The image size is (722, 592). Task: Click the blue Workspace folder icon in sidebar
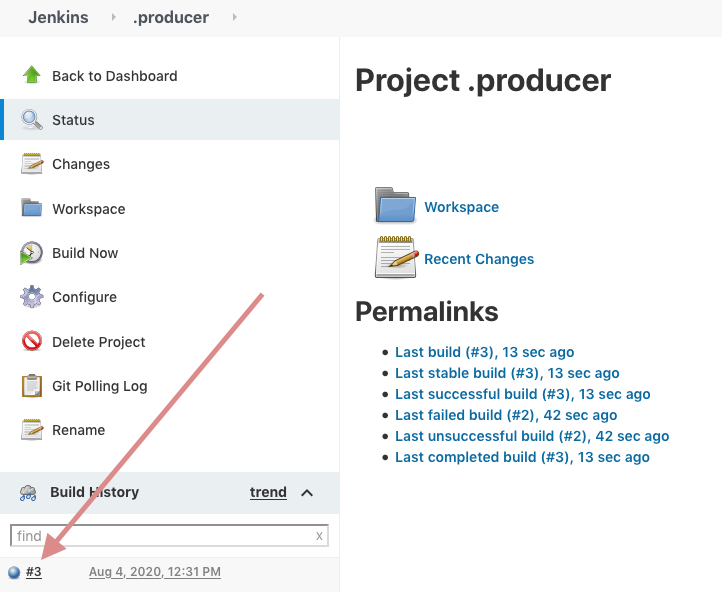click(x=31, y=208)
